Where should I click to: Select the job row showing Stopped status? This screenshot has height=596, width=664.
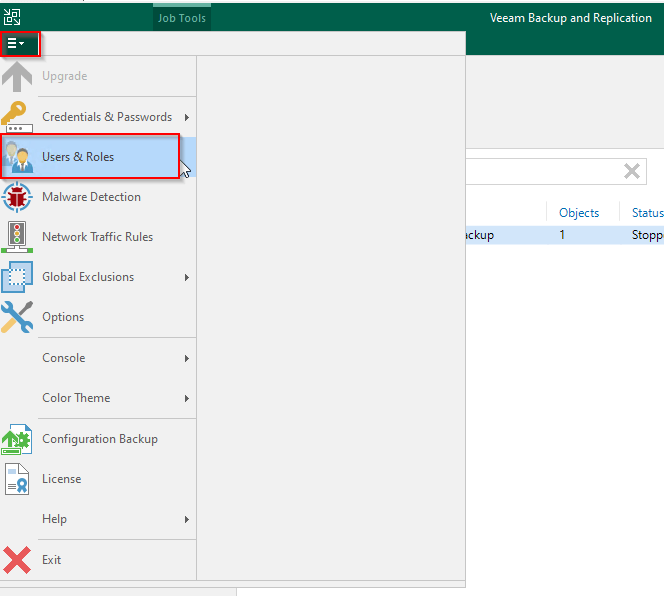(x=560, y=235)
